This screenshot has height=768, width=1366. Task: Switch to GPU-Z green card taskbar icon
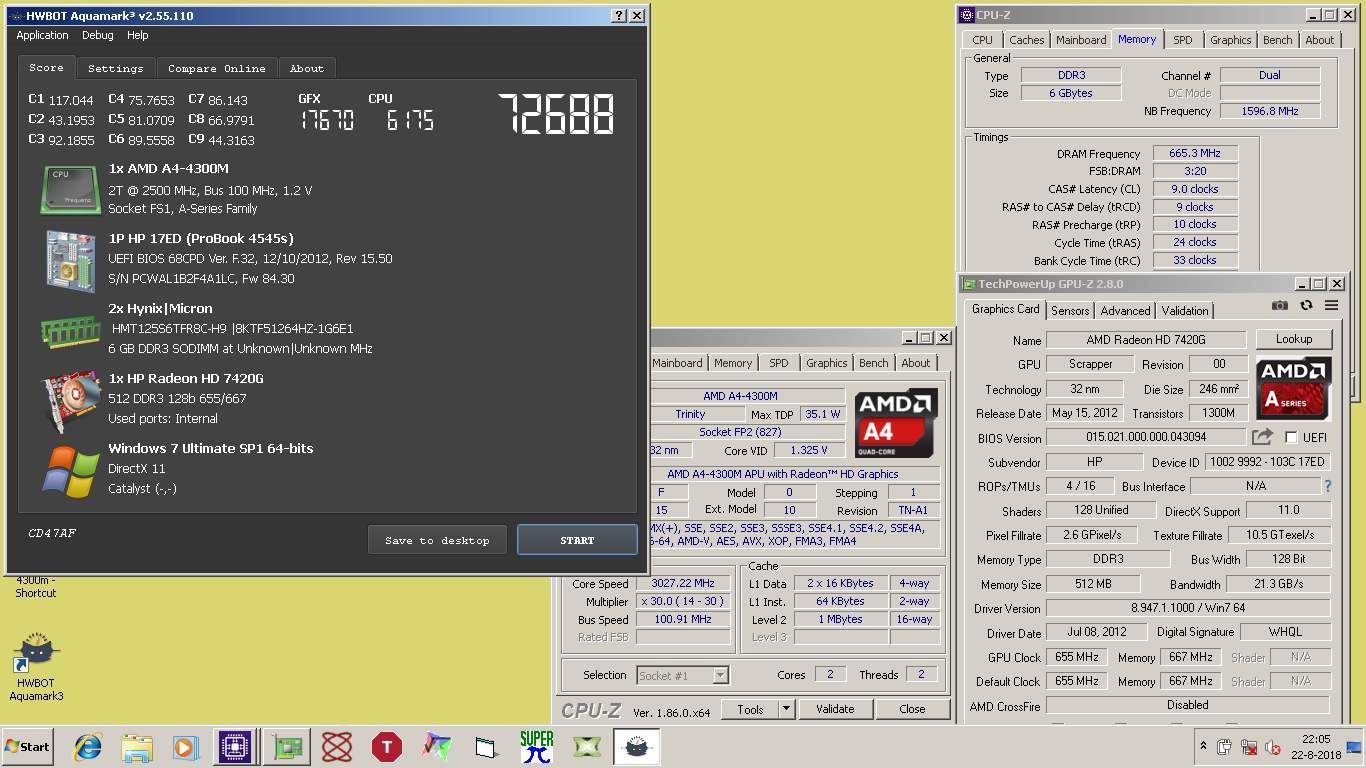tap(286, 746)
